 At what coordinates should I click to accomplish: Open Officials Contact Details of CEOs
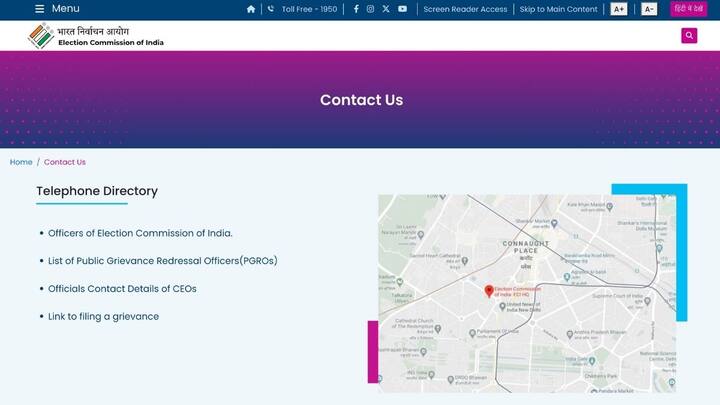[x=122, y=289]
